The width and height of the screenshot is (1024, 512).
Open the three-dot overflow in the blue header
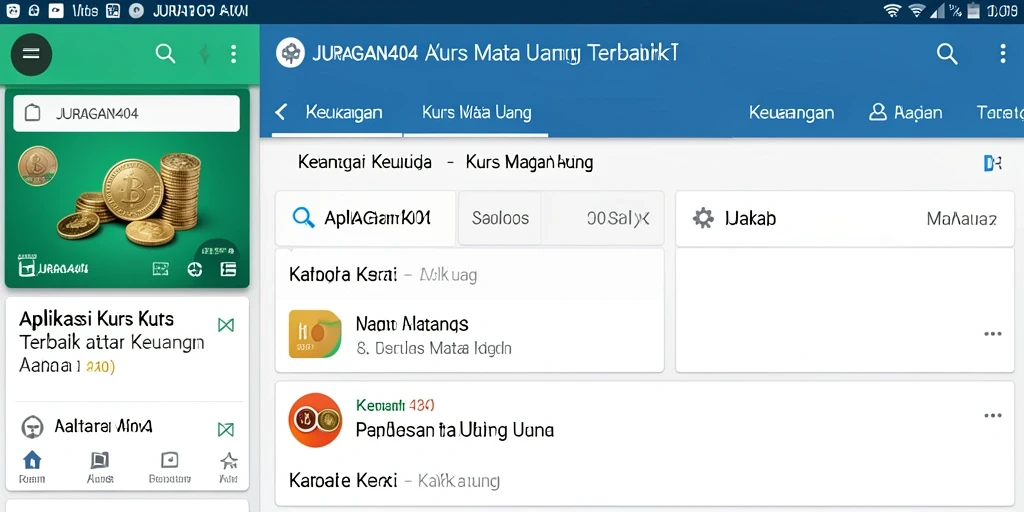[1003, 54]
